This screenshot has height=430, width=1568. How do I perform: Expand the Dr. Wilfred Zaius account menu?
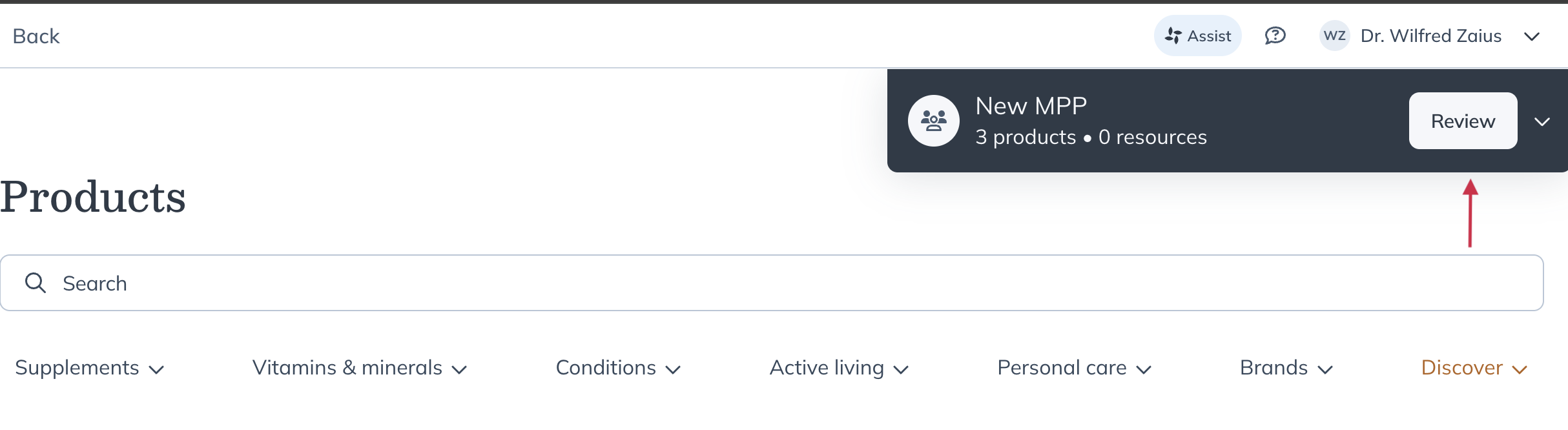pos(1532,36)
